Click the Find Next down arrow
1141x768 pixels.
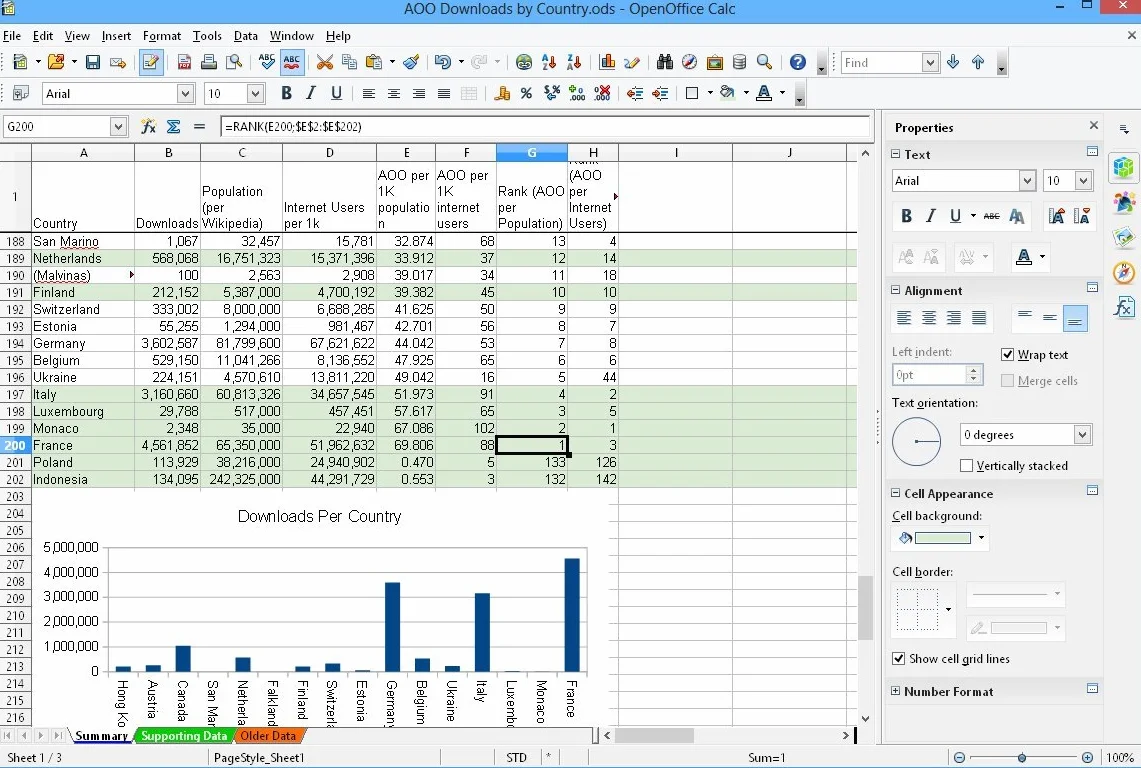[953, 63]
